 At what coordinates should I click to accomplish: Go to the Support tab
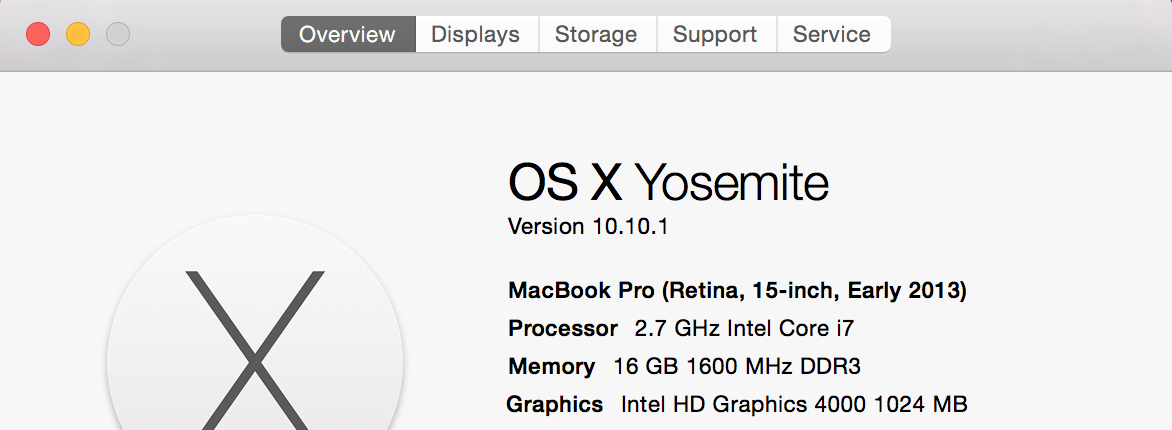(x=714, y=34)
